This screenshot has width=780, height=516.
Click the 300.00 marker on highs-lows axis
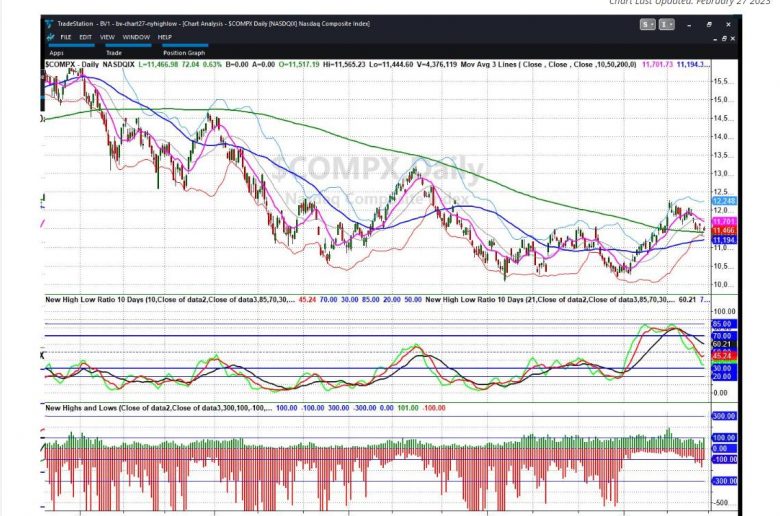click(x=724, y=416)
